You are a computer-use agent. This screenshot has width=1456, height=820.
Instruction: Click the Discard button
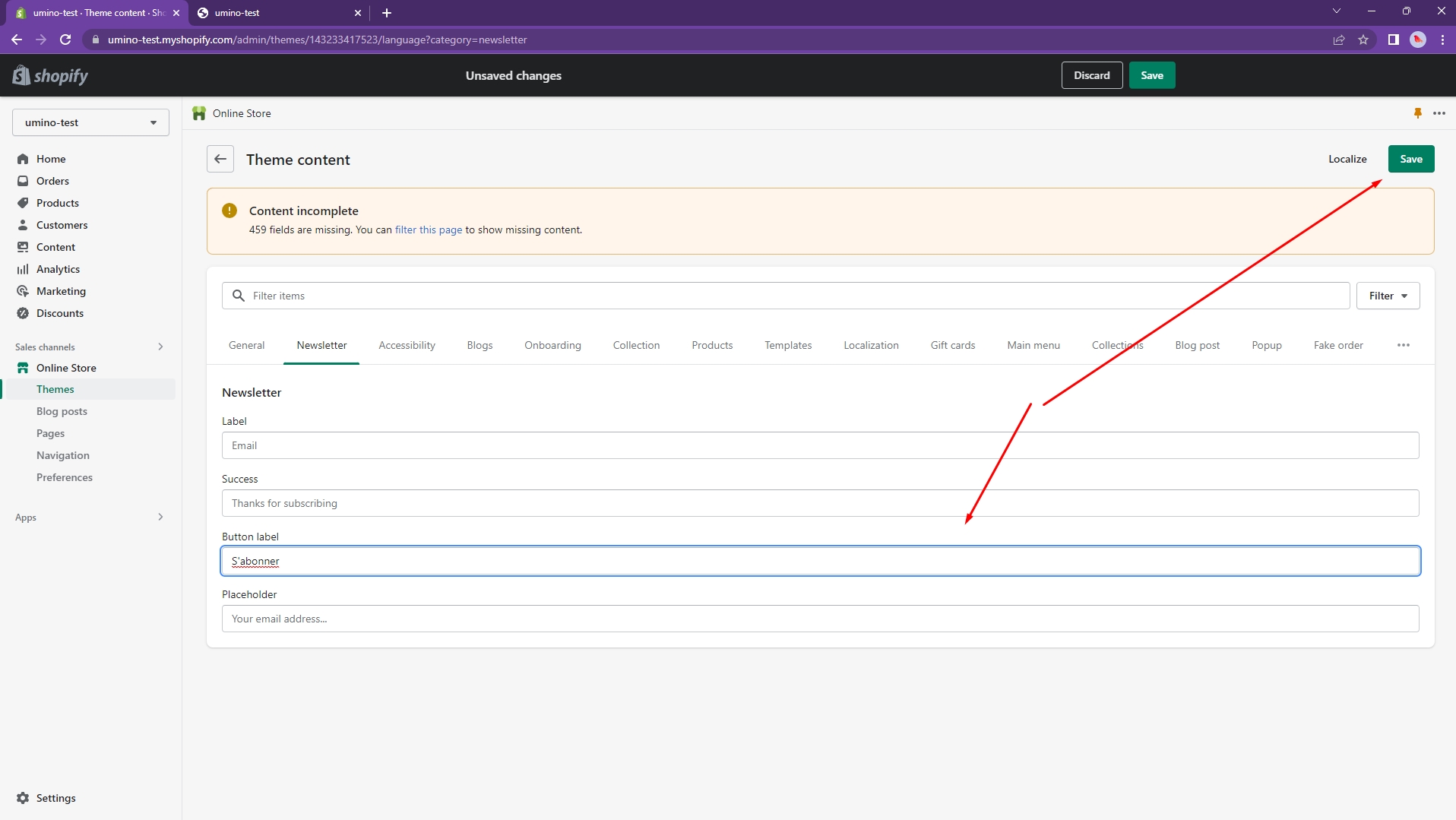click(x=1091, y=75)
